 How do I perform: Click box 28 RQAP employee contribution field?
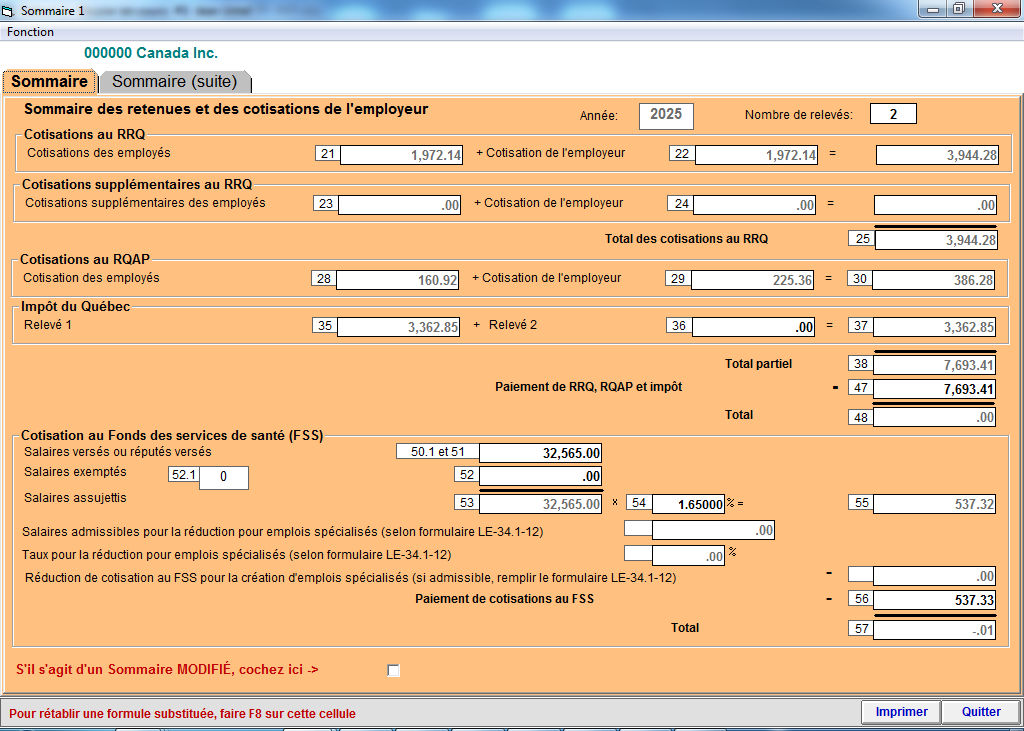pyautogui.click(x=398, y=280)
